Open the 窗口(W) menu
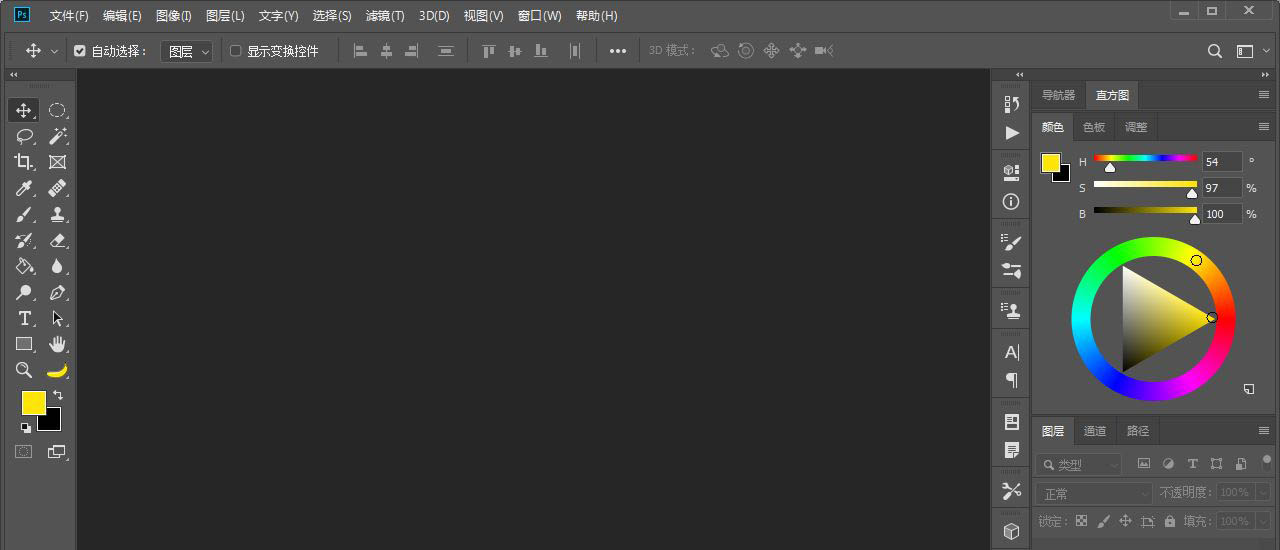1280x550 pixels. pos(540,16)
